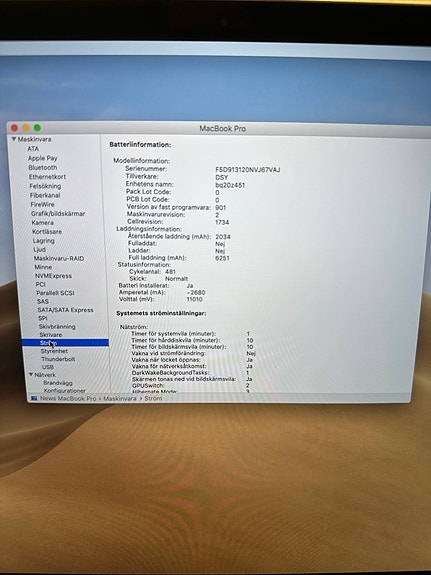Click the green zoom window button

pyautogui.click(x=37, y=128)
